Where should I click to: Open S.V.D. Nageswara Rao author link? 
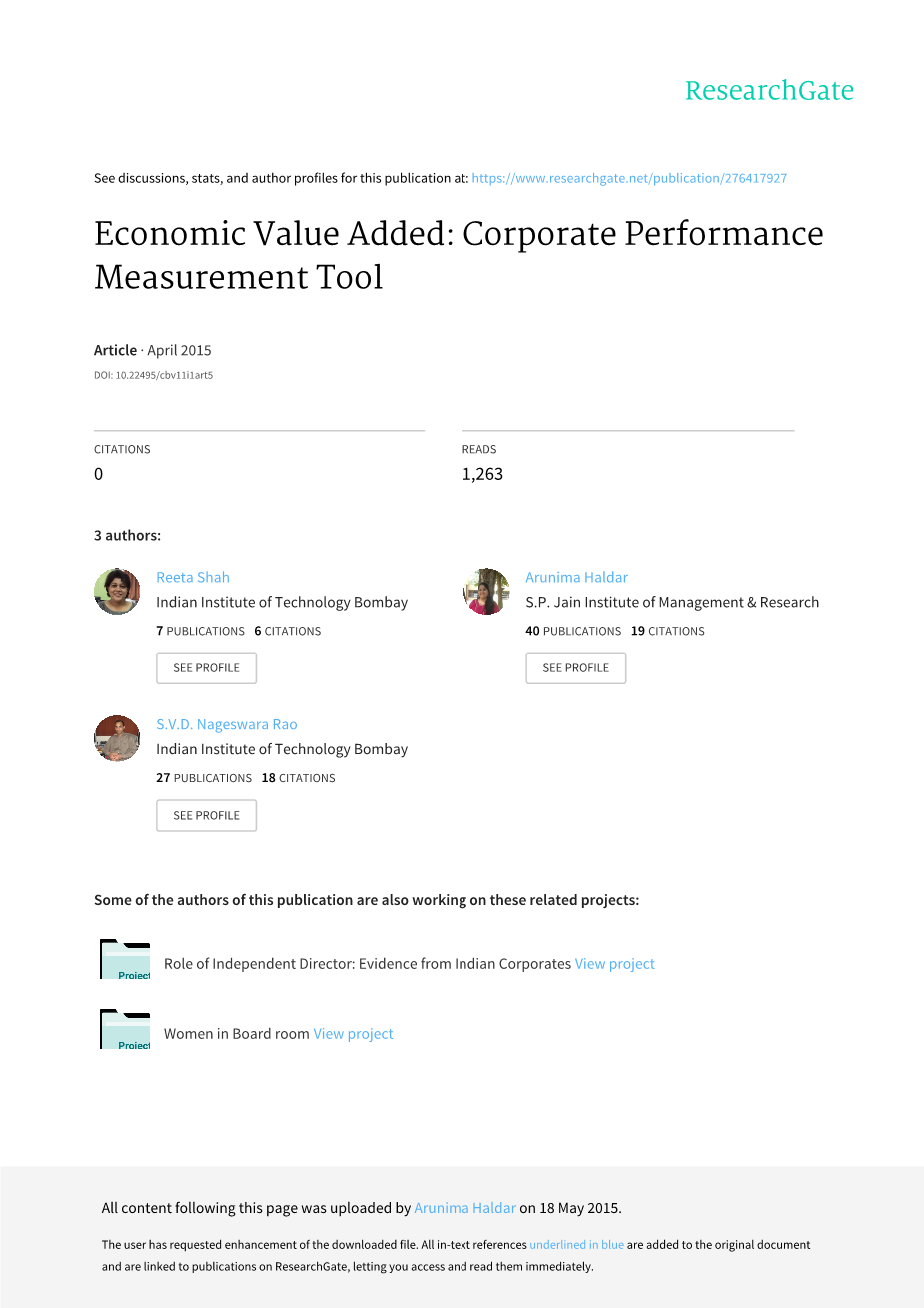tap(227, 724)
